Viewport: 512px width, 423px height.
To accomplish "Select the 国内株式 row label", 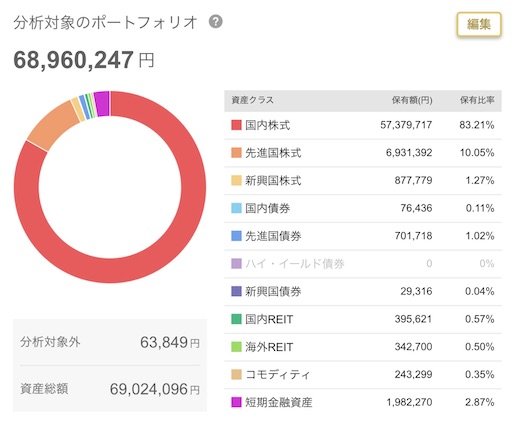I will coord(268,125).
